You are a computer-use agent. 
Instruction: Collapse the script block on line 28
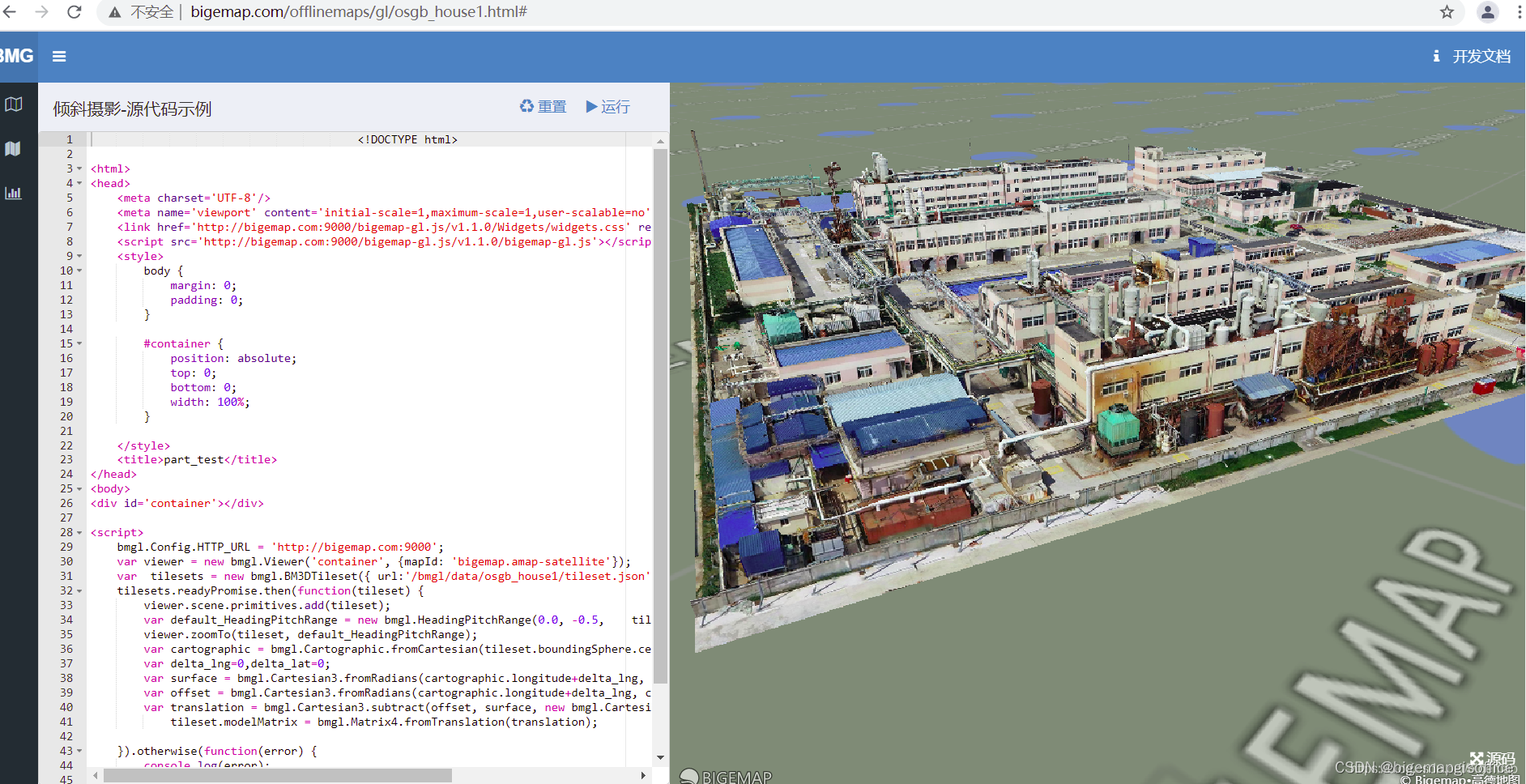(79, 533)
